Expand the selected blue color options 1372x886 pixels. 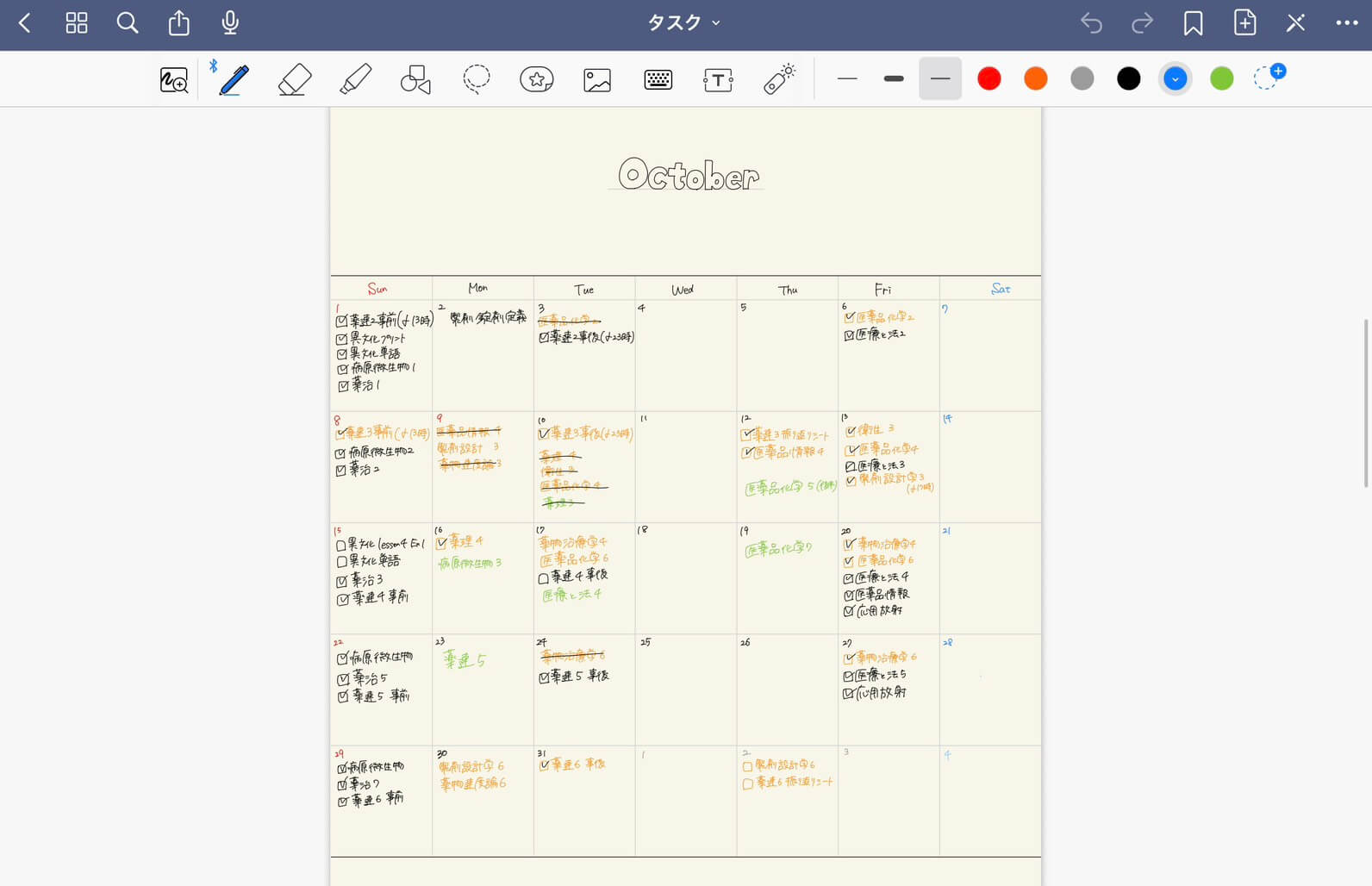(x=1175, y=79)
